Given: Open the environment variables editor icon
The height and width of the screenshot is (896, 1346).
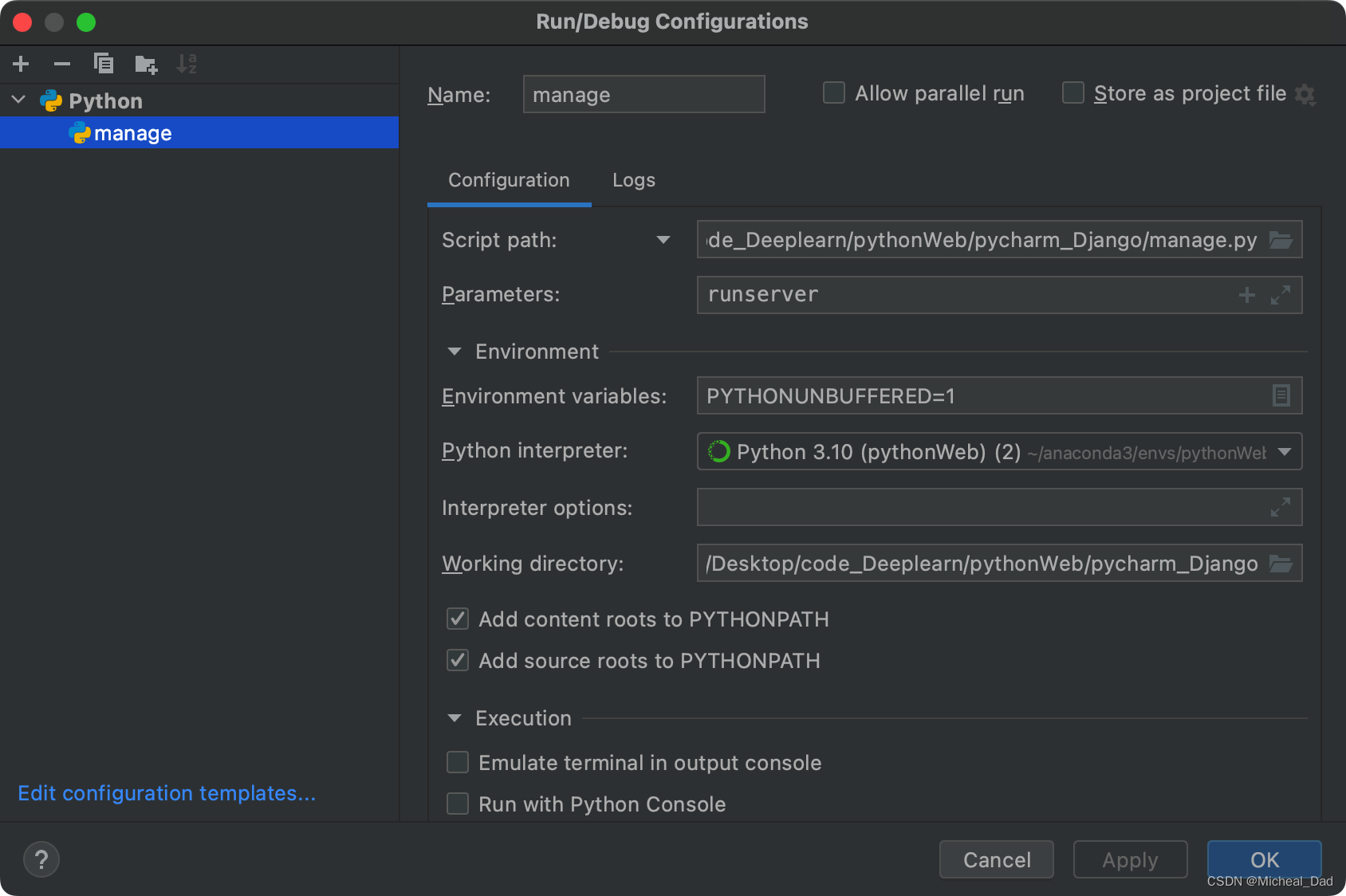Looking at the screenshot, I should (1281, 395).
